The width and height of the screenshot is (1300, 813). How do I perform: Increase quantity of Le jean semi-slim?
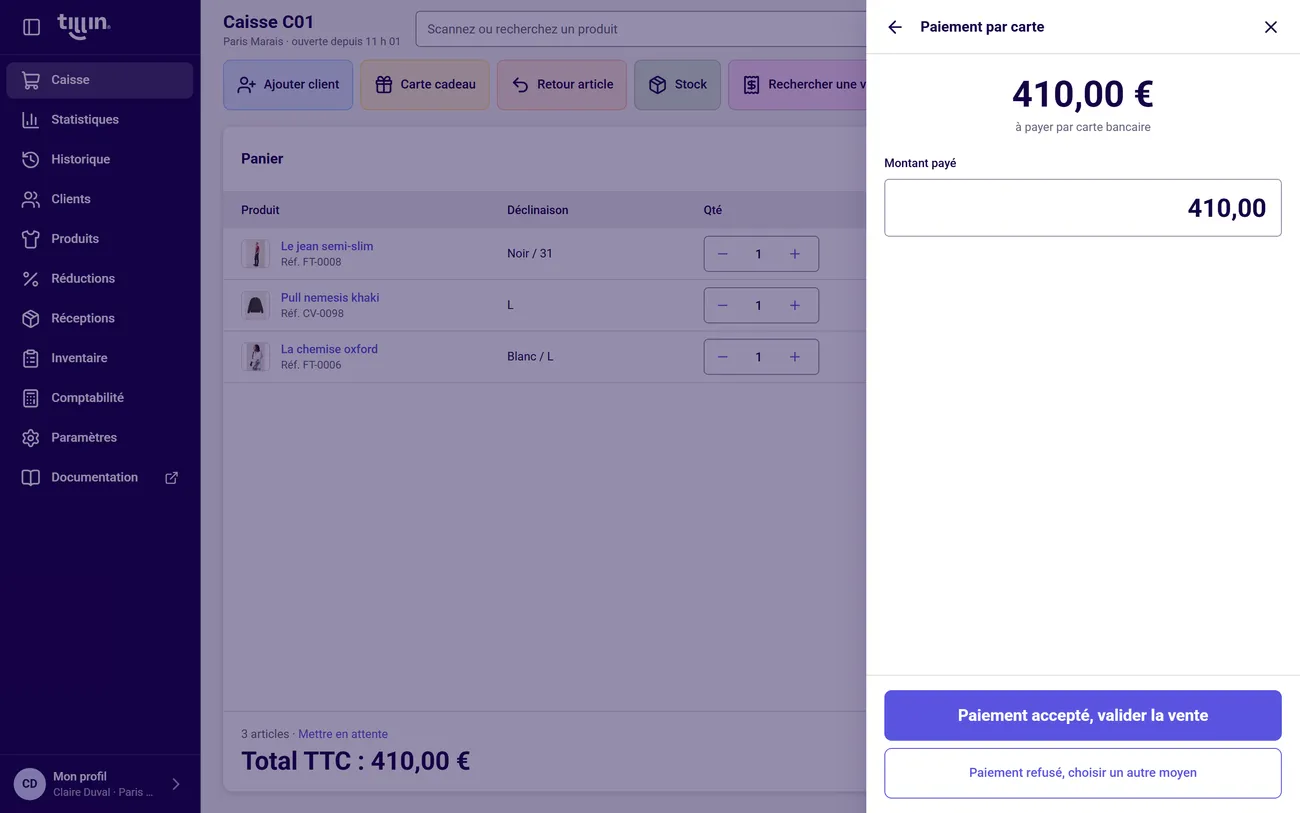tap(795, 254)
